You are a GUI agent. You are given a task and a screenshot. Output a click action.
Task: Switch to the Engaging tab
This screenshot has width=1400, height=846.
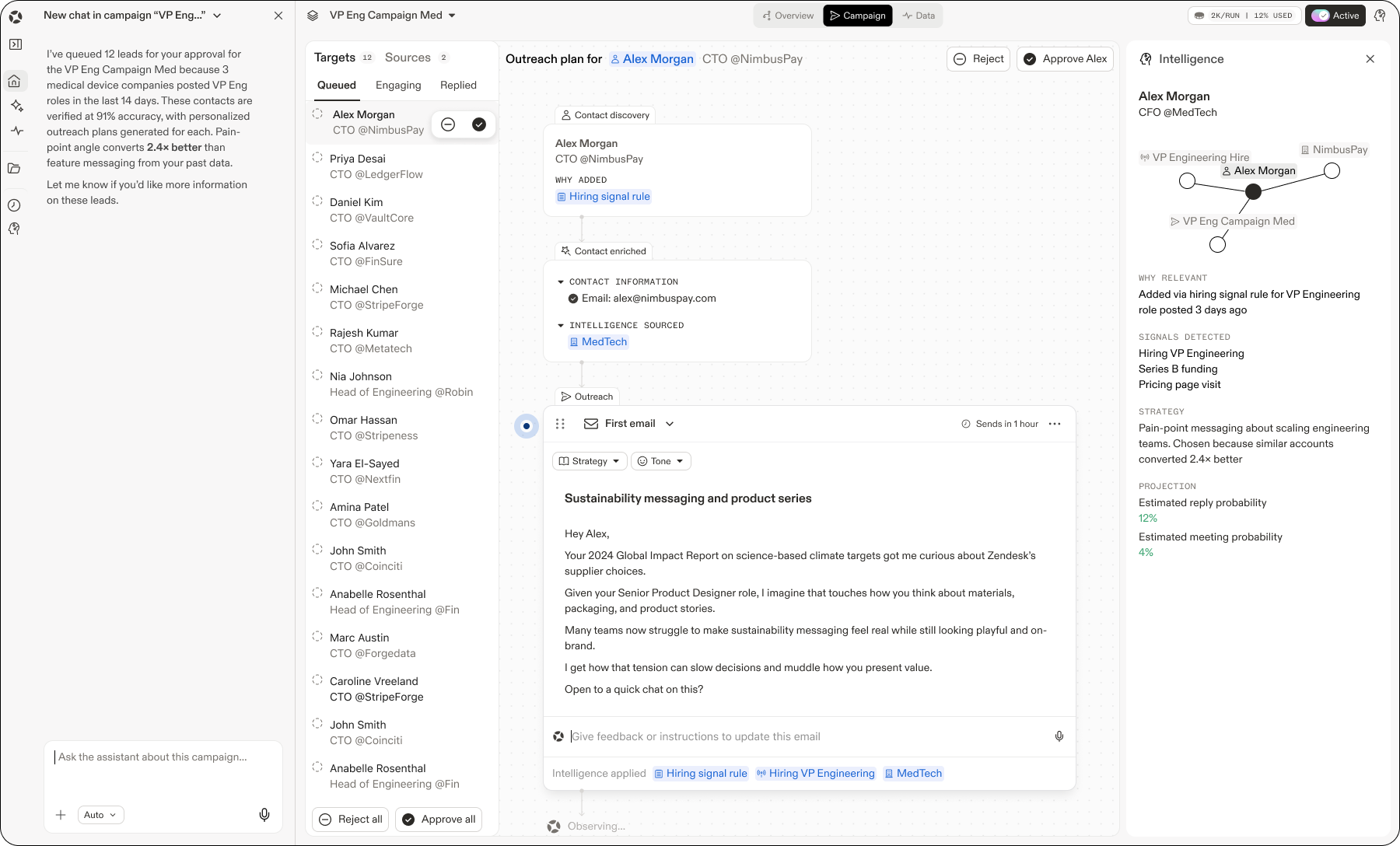[x=398, y=86]
